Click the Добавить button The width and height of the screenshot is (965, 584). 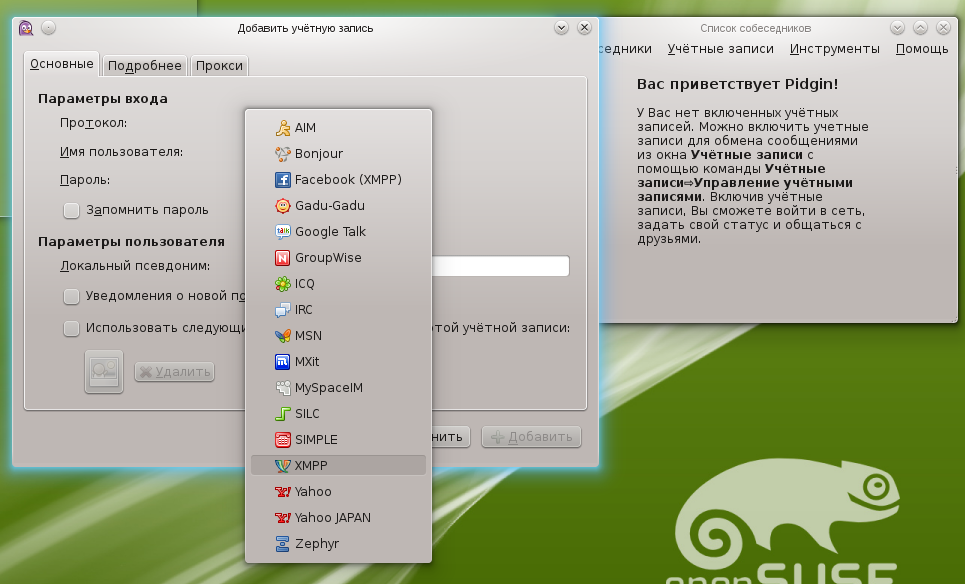(x=532, y=437)
